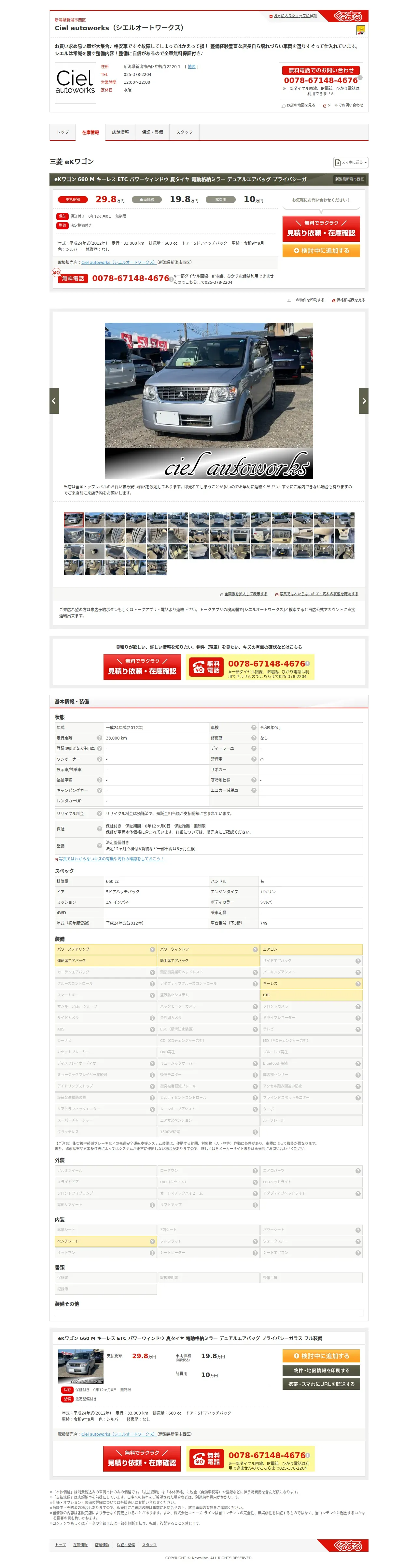Click お気に入りショップに追加 link

click(x=295, y=16)
